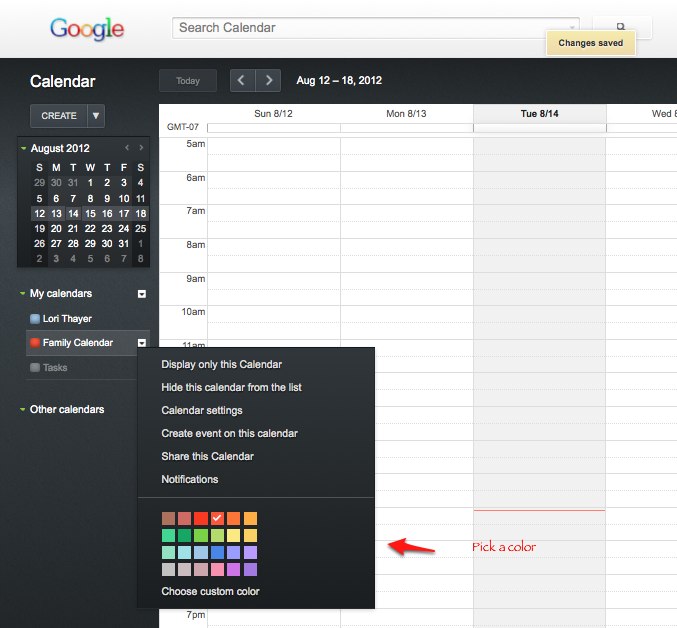677x628 pixels.
Task: Open My calendars options dropdown
Action: (142, 294)
